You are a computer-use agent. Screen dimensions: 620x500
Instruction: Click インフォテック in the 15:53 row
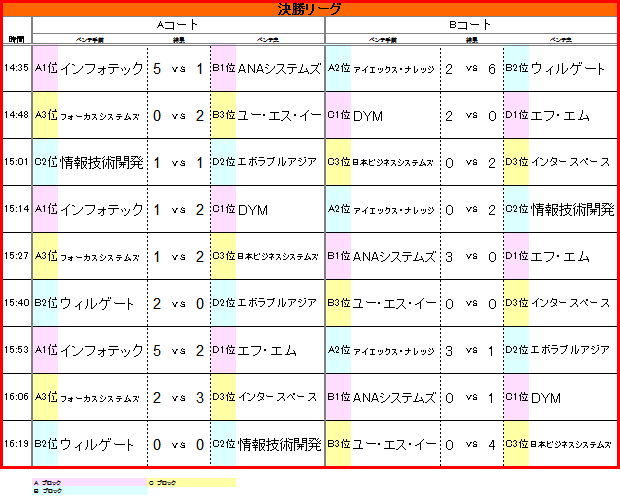[x=102, y=351]
